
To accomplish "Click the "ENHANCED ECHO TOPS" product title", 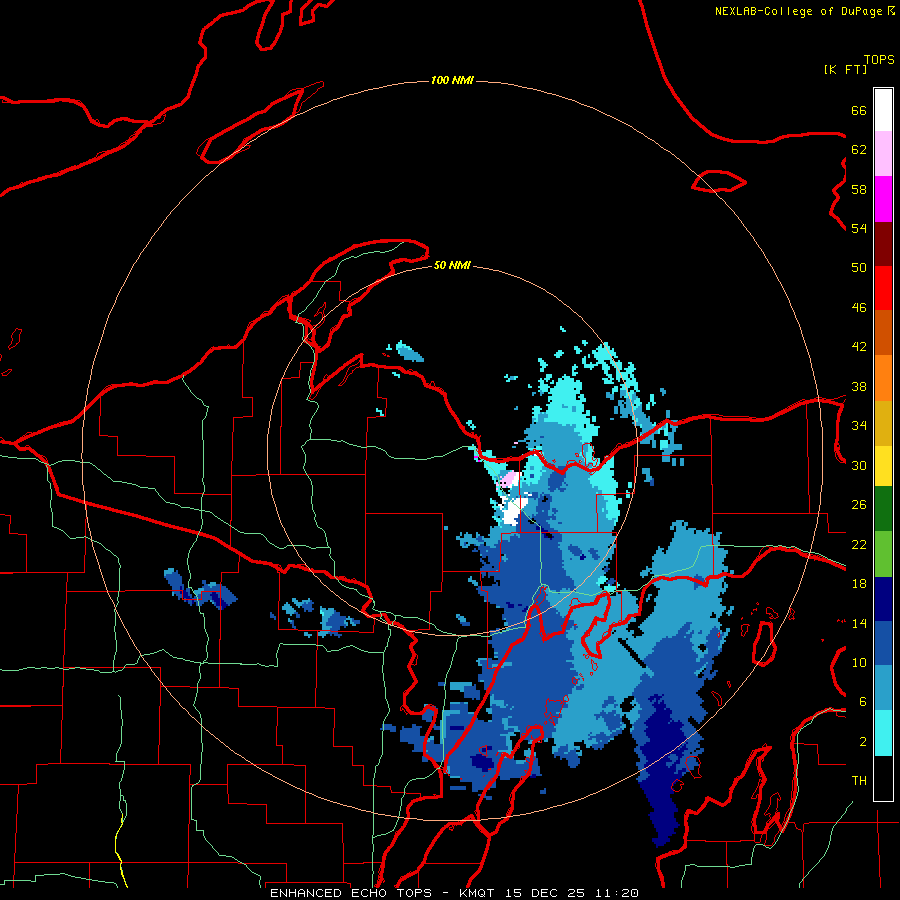I will pos(351,893).
